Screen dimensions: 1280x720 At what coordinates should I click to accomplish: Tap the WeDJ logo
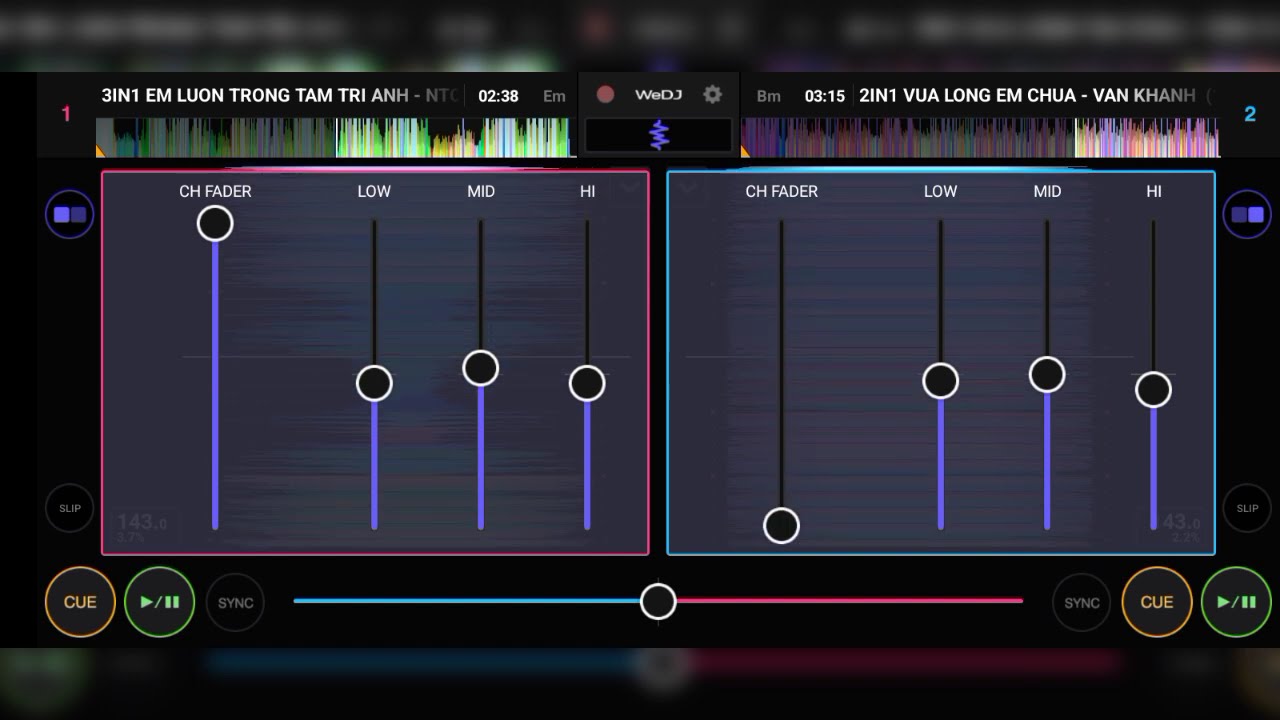658,95
